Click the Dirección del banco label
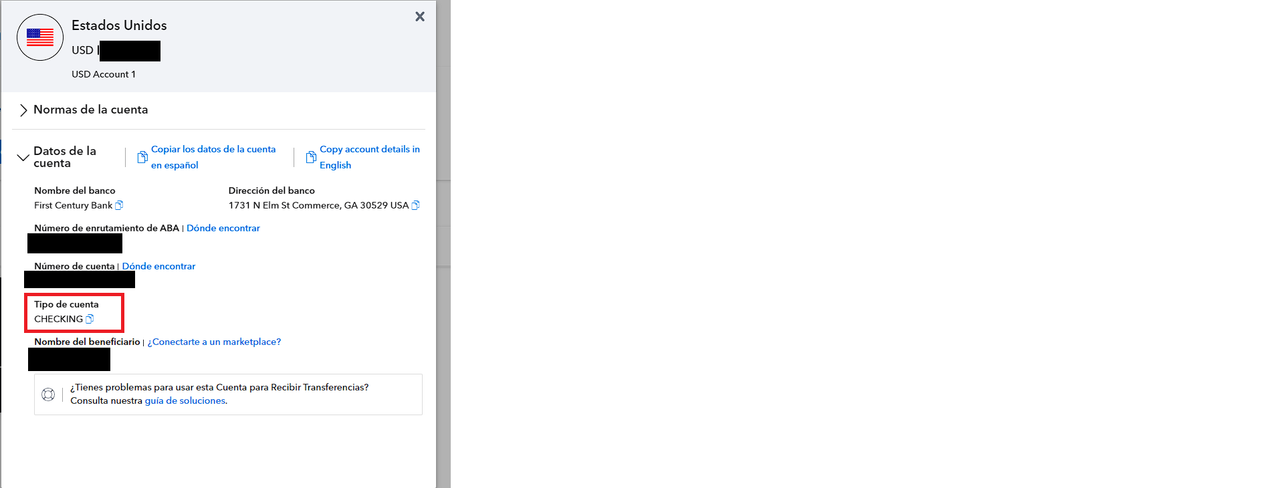Image resolution: width=1280 pixels, height=488 pixels. [x=272, y=190]
